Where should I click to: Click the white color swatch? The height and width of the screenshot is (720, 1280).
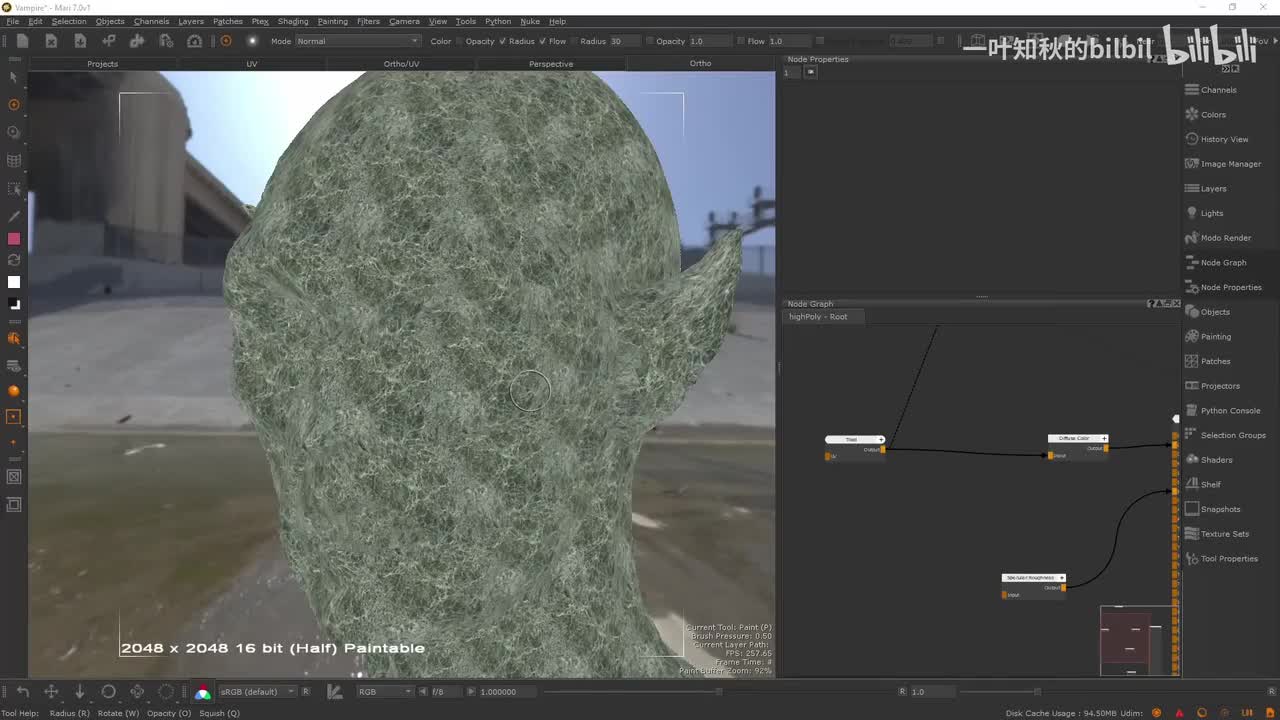coord(14,282)
